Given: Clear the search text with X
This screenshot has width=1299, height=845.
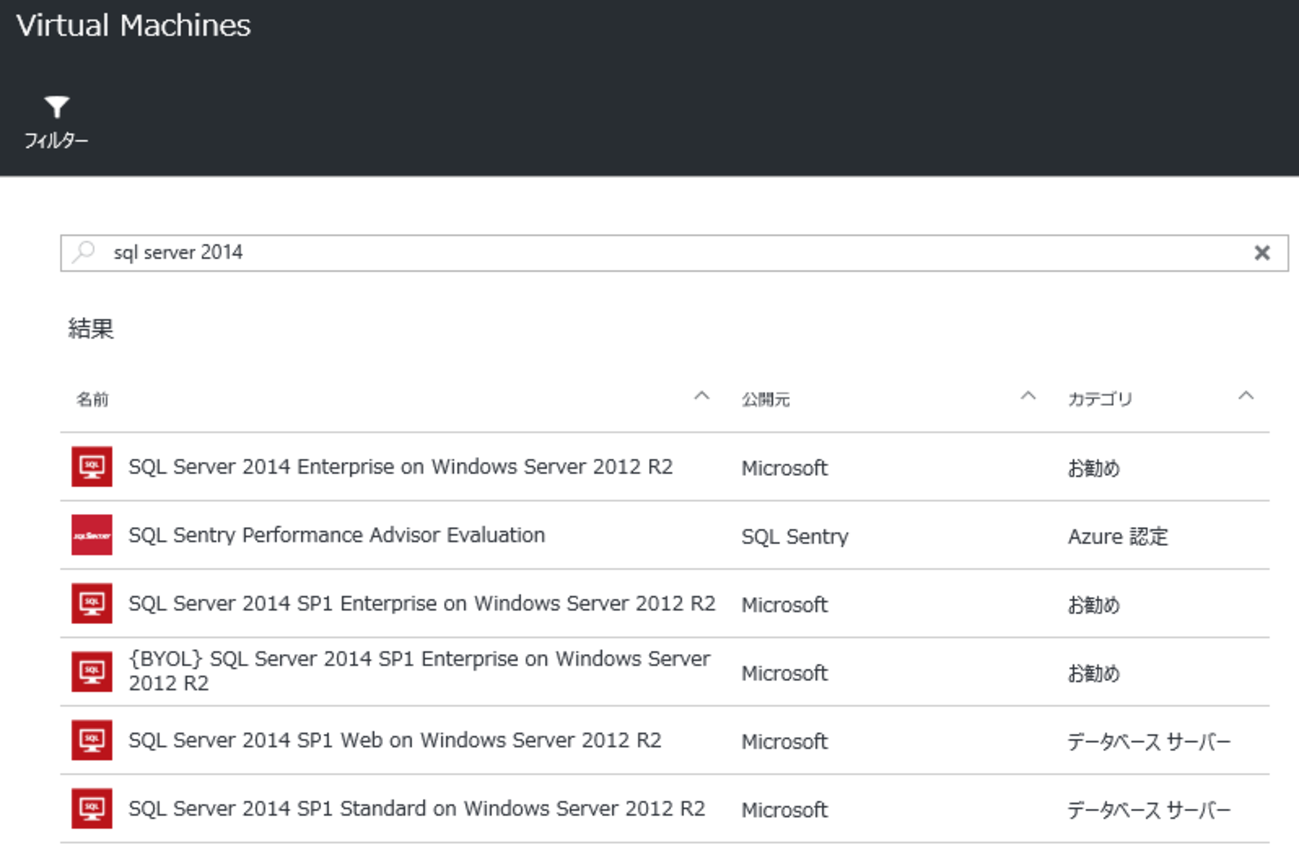Looking at the screenshot, I should click(1262, 253).
